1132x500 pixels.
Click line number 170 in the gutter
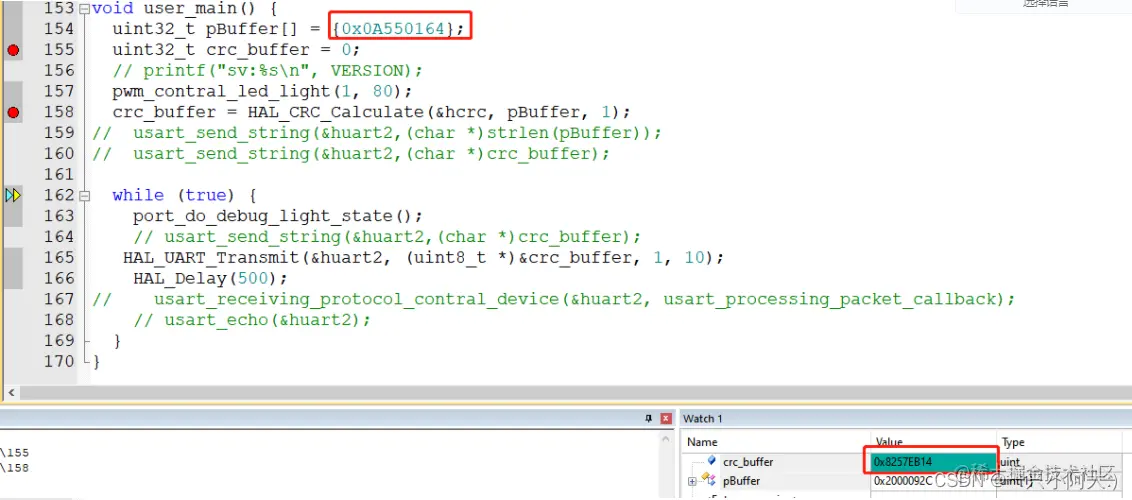(59, 361)
